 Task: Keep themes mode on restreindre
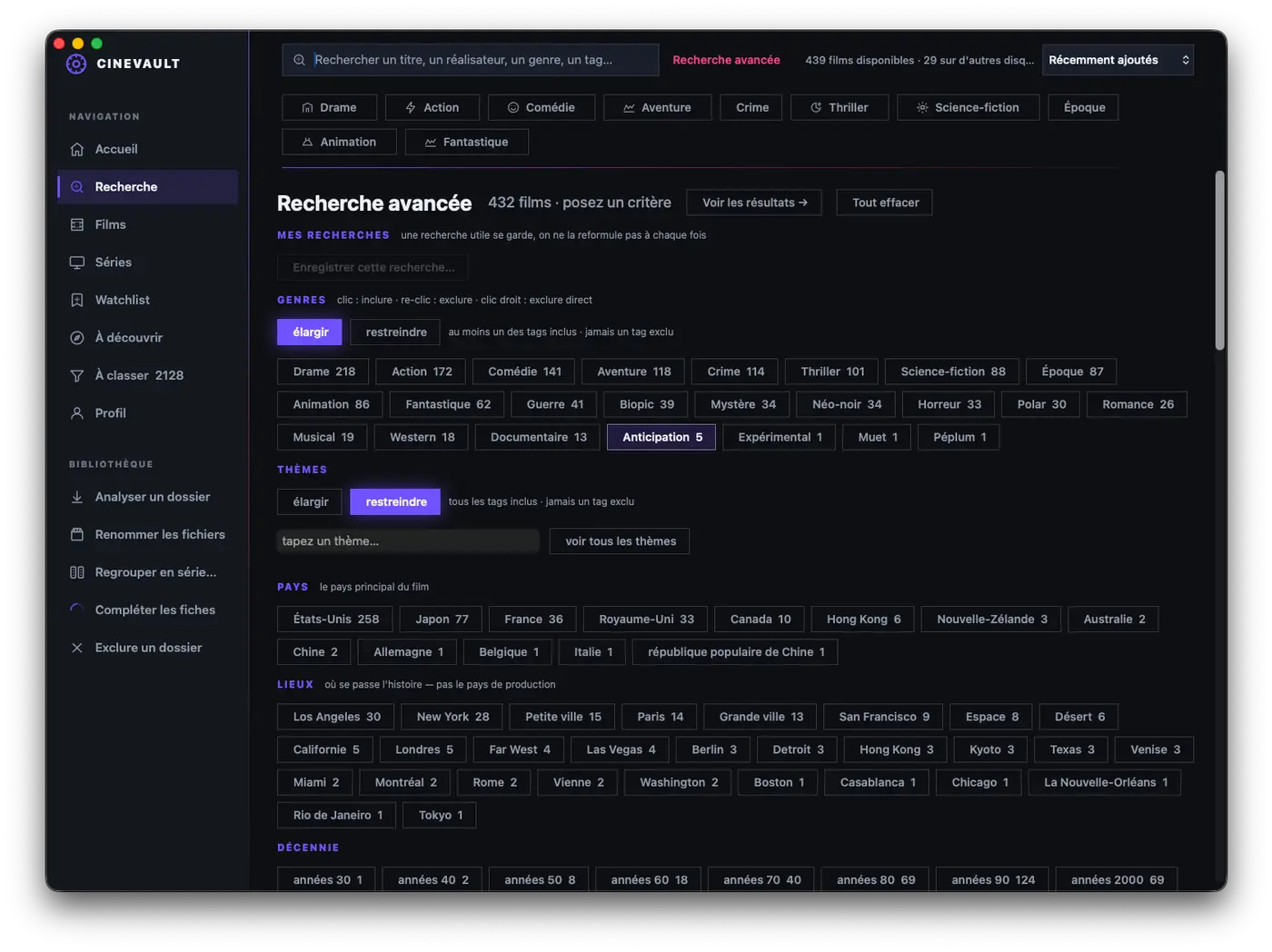tap(395, 502)
